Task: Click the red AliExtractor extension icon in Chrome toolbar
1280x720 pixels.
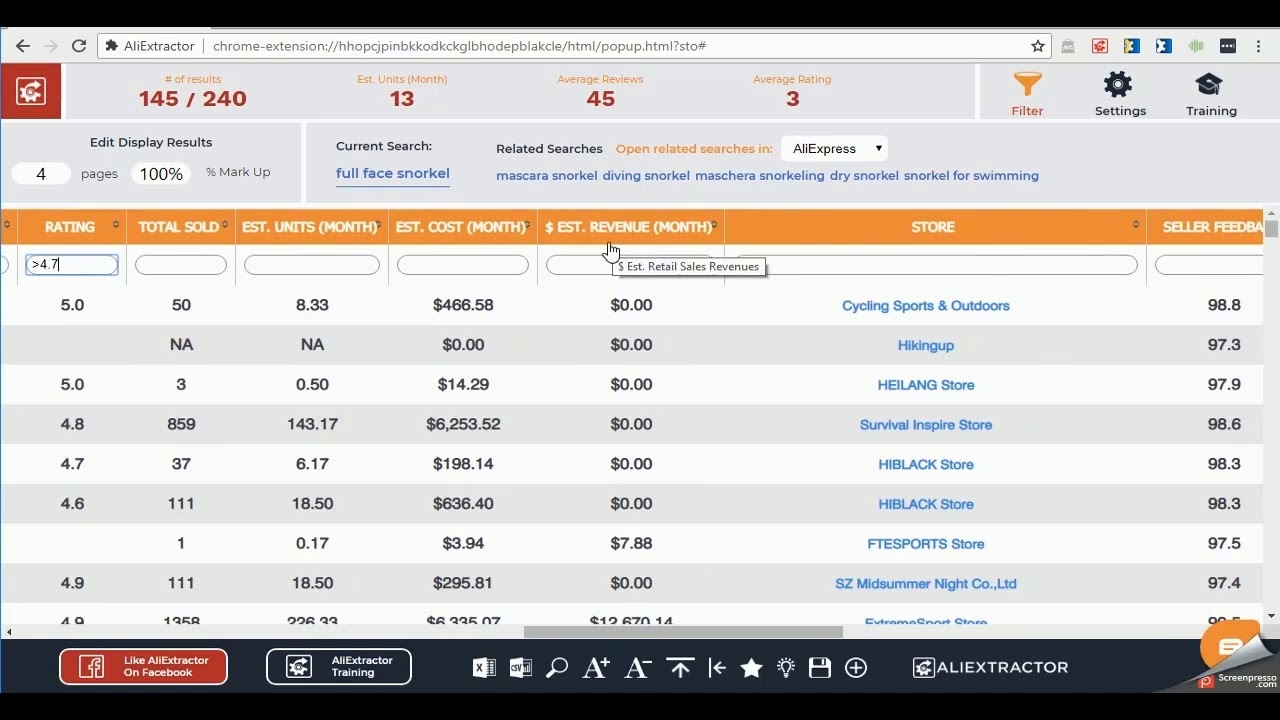Action: (1100, 46)
